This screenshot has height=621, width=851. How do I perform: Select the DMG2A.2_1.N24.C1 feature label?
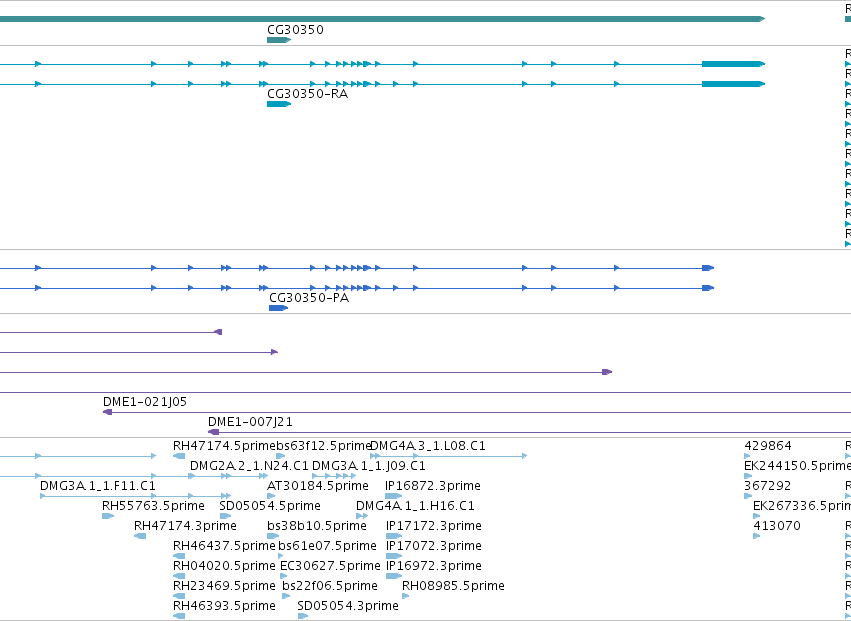(x=249, y=466)
